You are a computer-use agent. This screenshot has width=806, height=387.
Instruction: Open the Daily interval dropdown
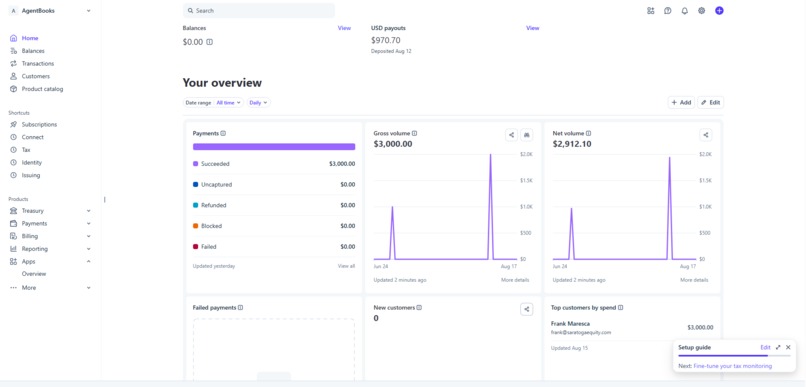[x=259, y=103]
